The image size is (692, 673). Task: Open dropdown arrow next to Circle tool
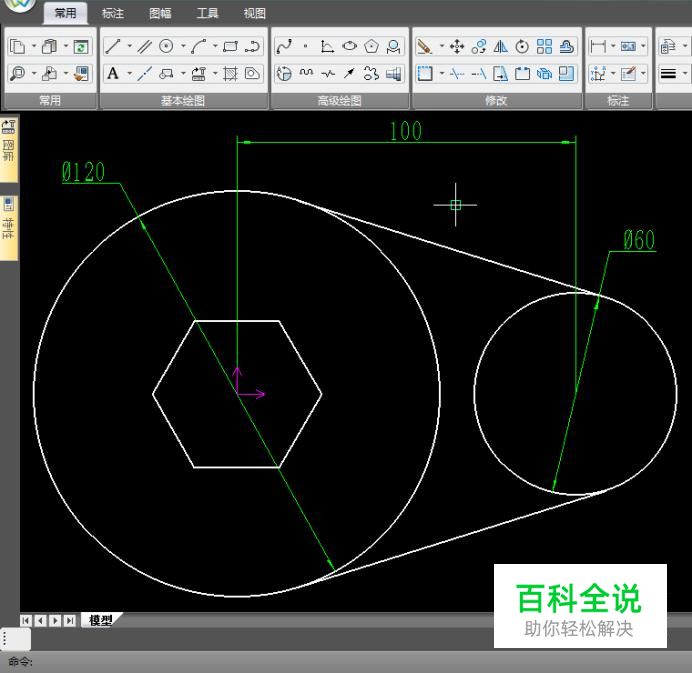[x=183, y=45]
